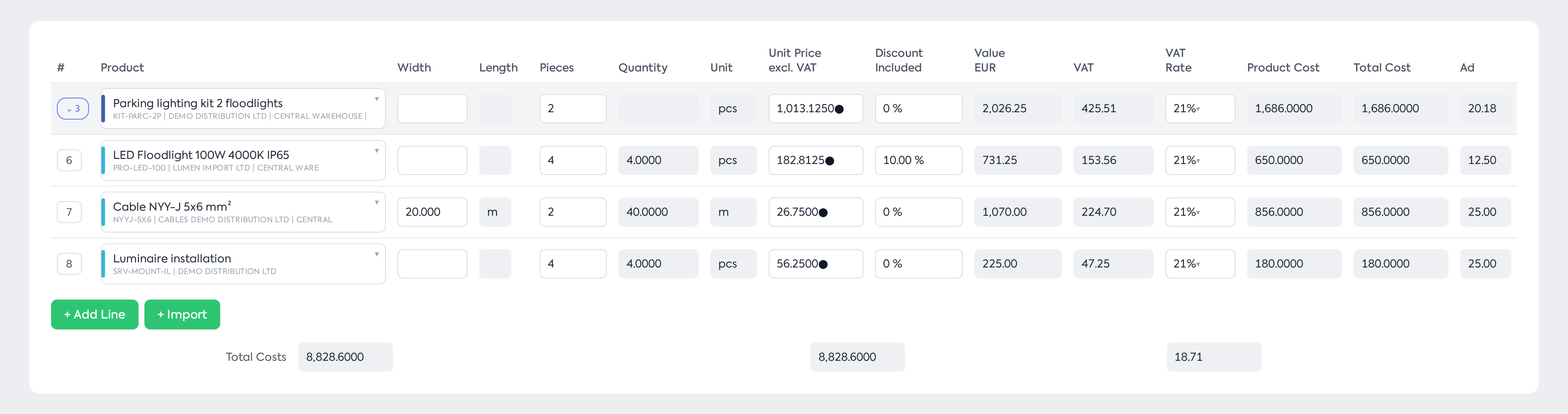Edit discount field in Luminaire installation row

(x=919, y=264)
